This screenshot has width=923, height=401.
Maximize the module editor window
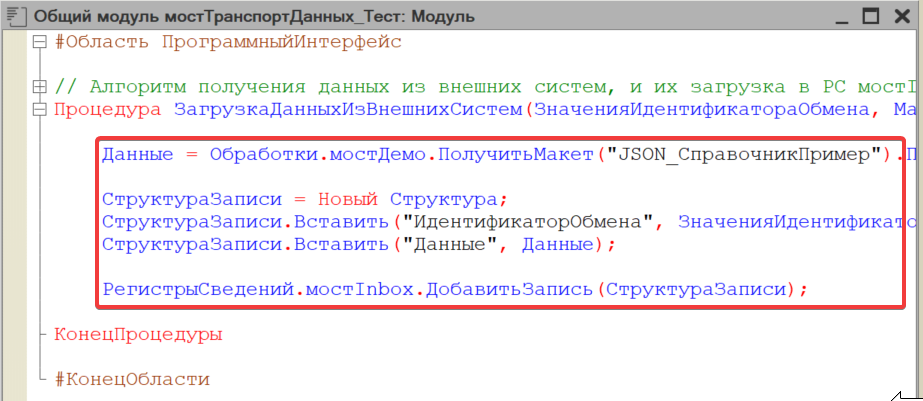[x=871, y=16]
